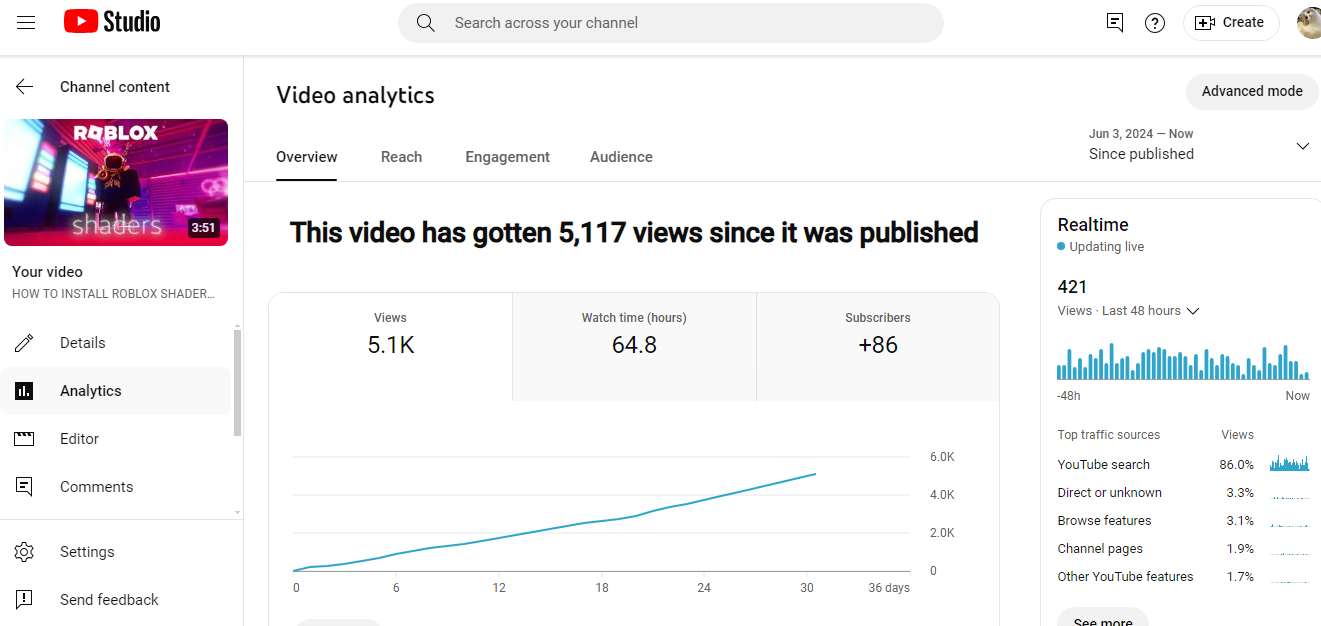Select the Watch time (hours) metric card
The width and height of the screenshot is (1321, 626).
pos(634,347)
